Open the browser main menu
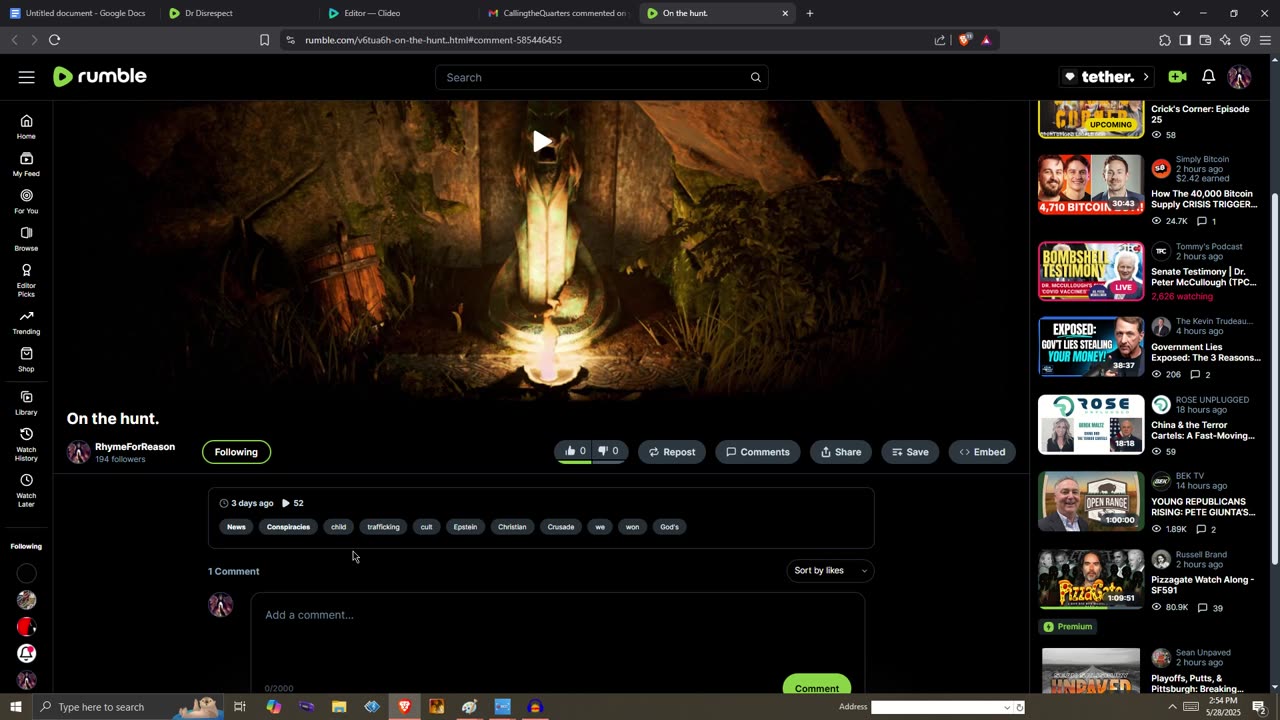Screen dimensions: 1280x720 pos(1265,40)
